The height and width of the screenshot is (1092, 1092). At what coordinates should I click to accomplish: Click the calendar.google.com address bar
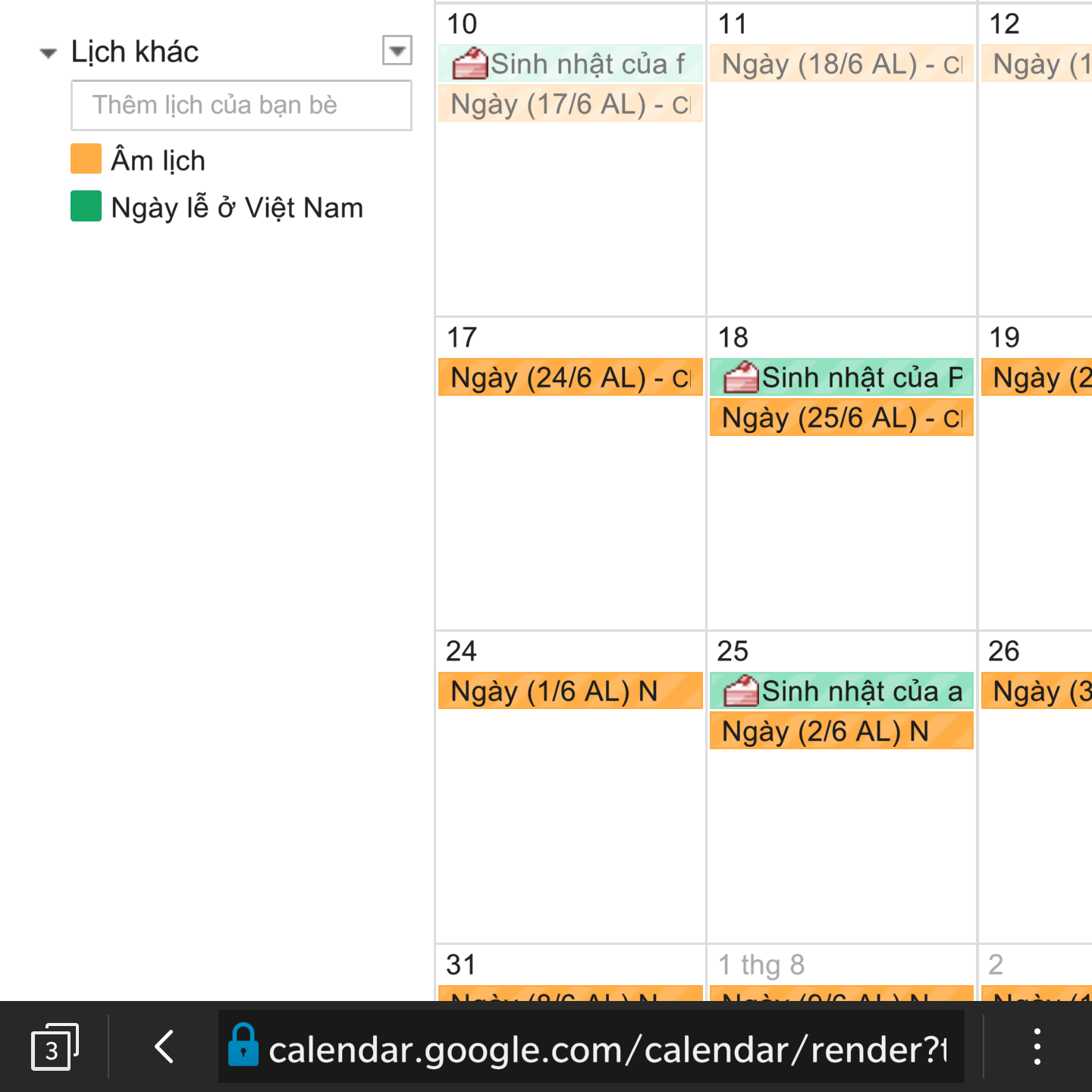[591, 1048]
